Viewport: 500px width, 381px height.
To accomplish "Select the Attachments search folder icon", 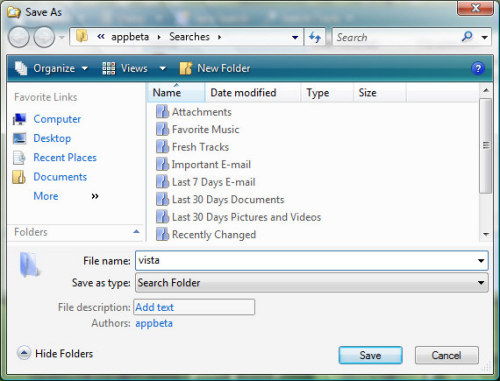I will [162, 112].
